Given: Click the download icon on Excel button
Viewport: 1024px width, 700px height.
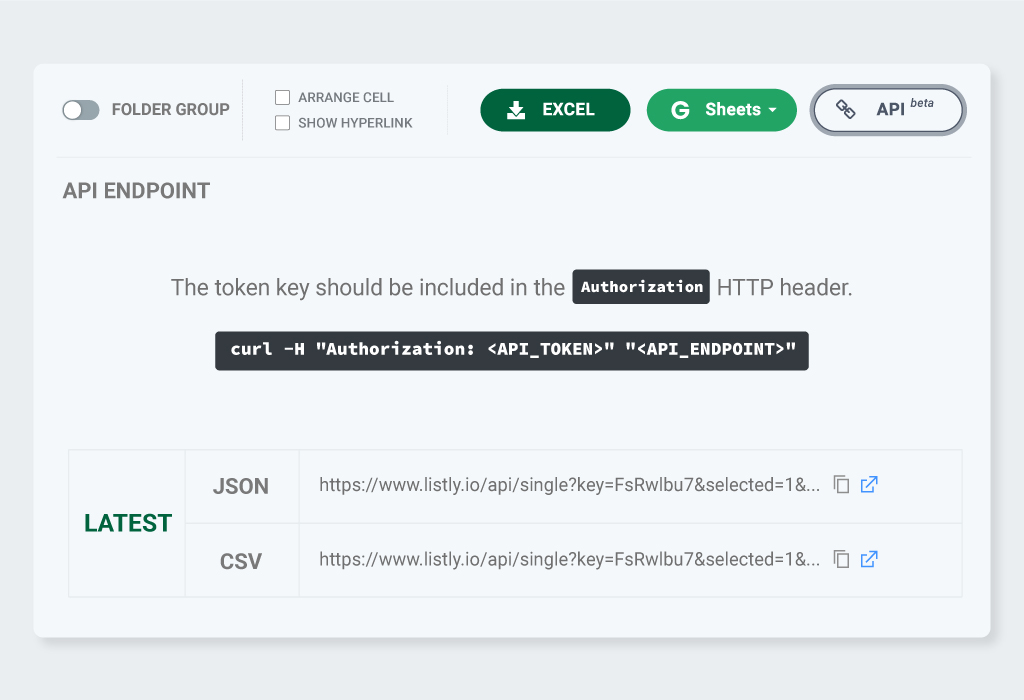Looking at the screenshot, I should click(x=516, y=110).
